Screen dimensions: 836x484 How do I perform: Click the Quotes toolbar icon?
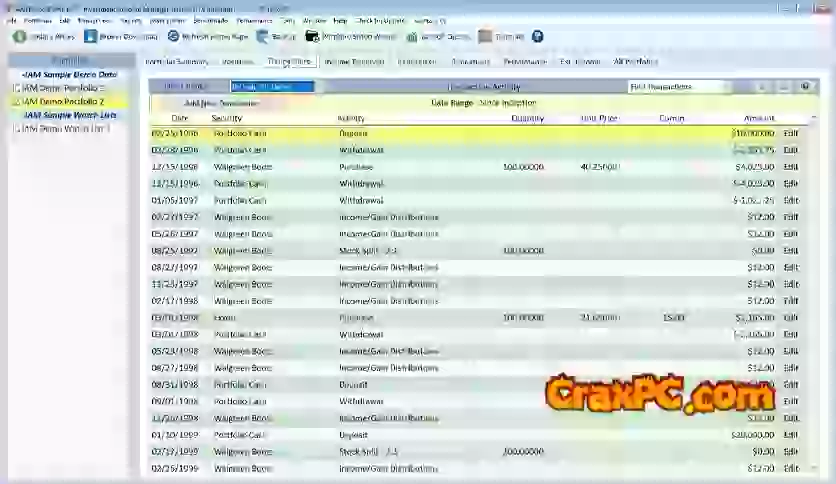click(412, 36)
